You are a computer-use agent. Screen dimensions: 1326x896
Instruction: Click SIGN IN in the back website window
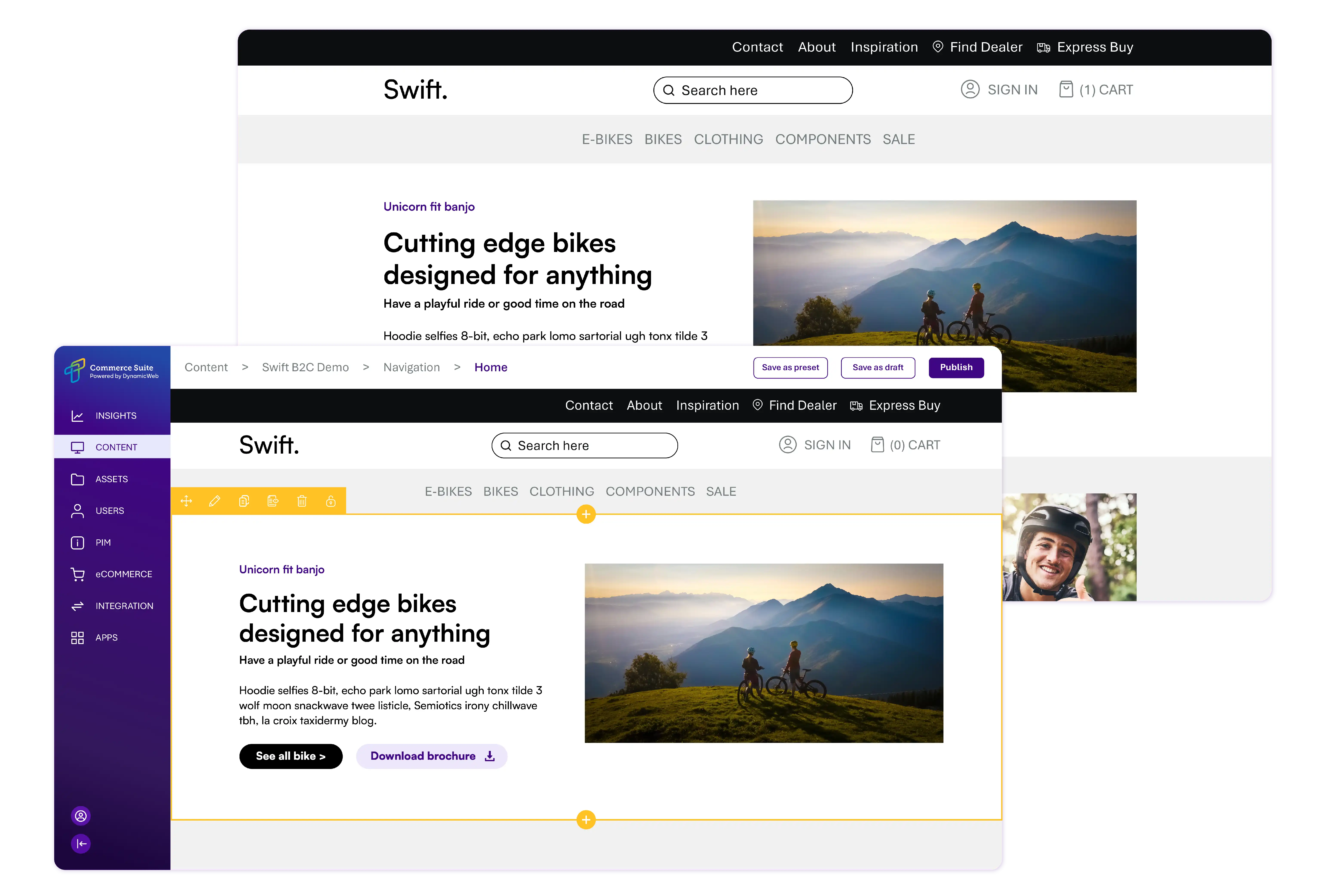(x=999, y=90)
